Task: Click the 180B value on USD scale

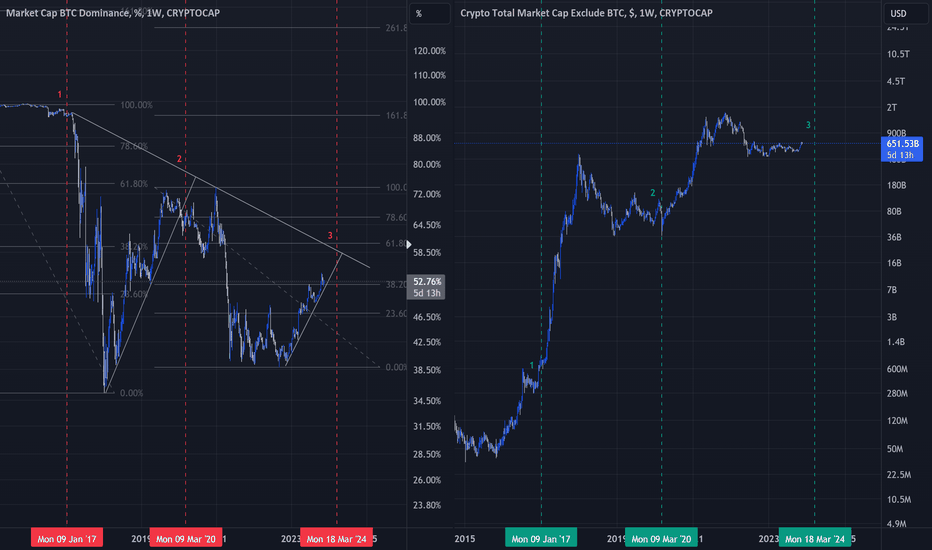Action: (896, 186)
